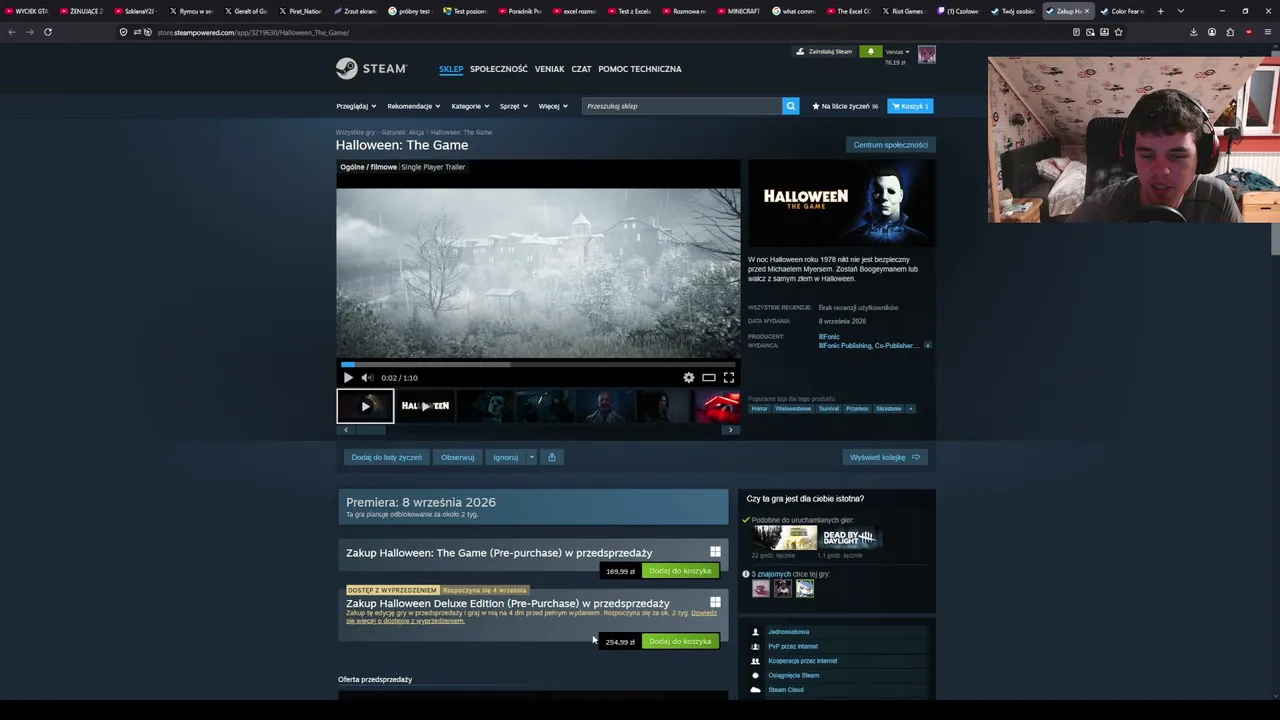
Task: Open the Jednoosobowa feature link
Action: 789,632
